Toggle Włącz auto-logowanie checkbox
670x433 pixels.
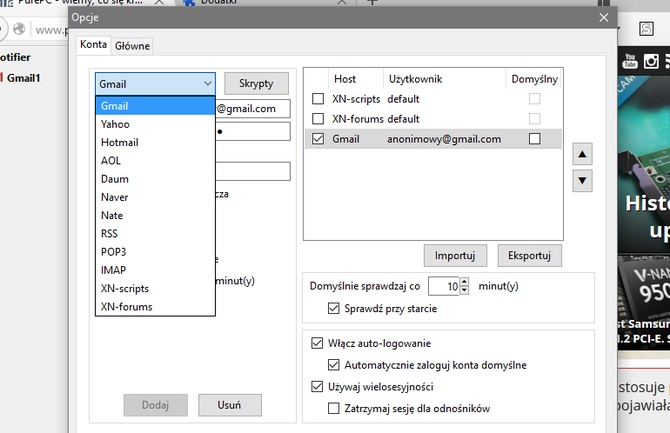[317, 343]
